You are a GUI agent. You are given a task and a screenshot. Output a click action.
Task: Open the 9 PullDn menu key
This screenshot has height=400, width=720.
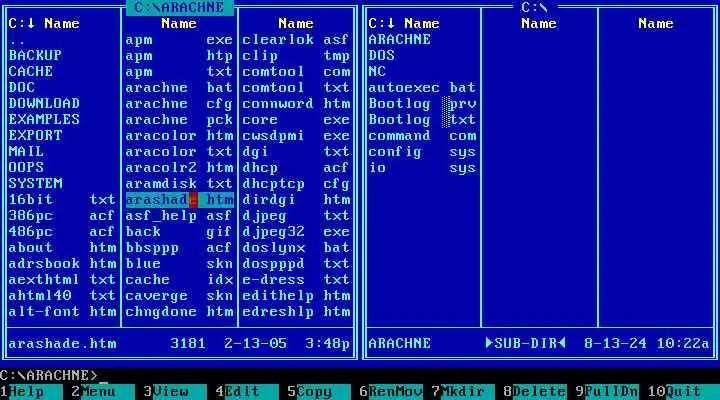click(607, 392)
